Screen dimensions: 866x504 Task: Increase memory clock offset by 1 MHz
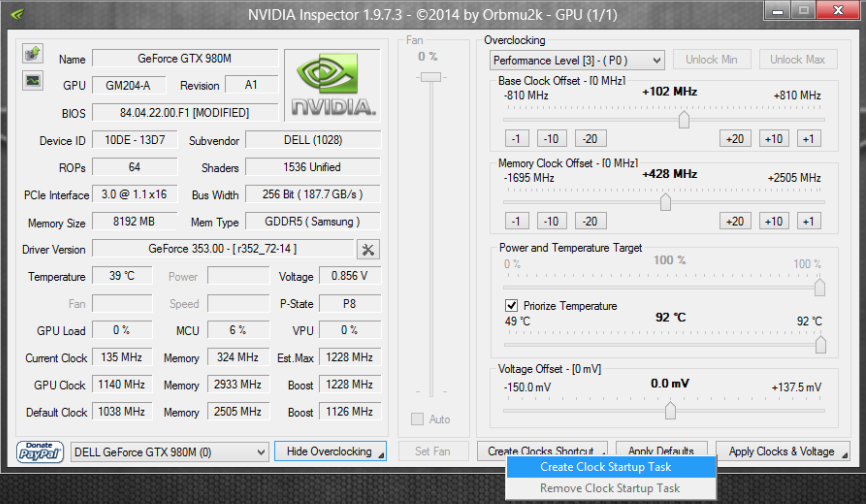pyautogui.click(x=809, y=221)
